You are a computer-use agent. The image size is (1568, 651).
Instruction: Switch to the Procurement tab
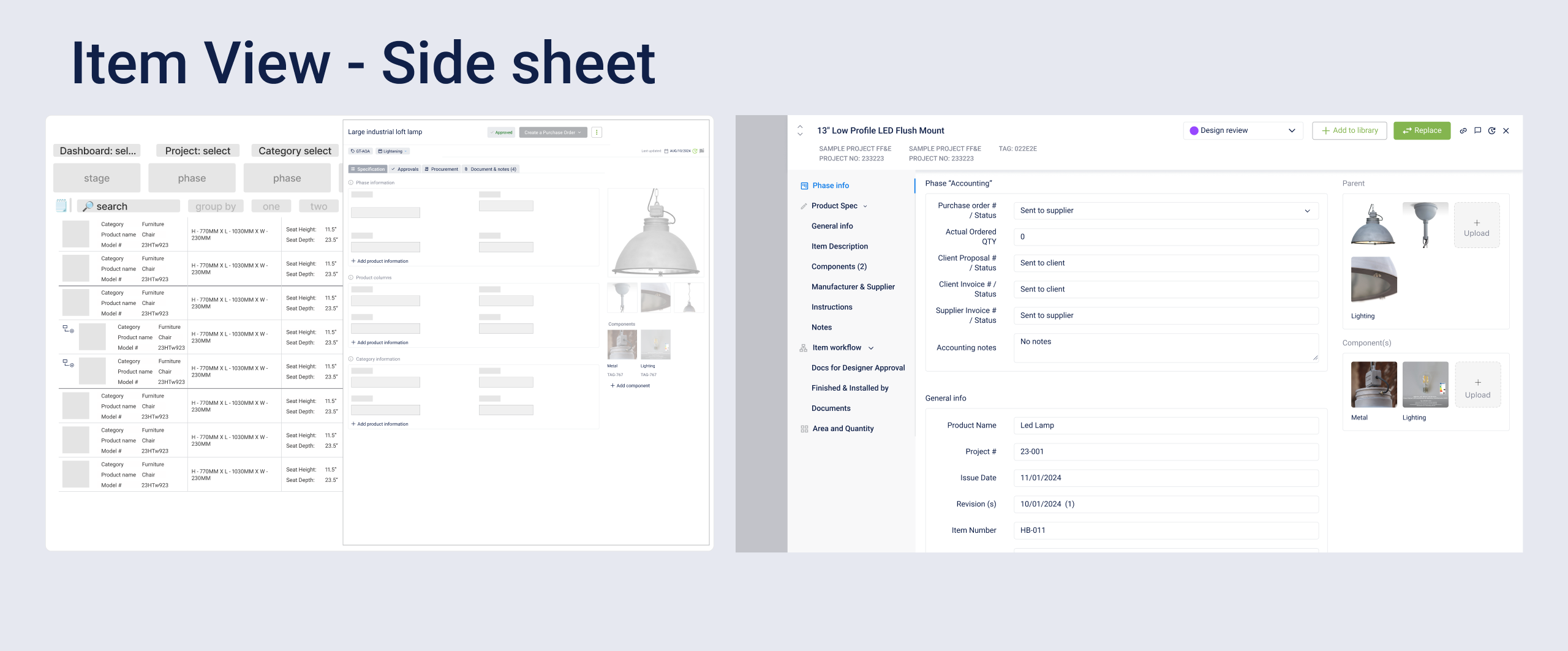441,169
